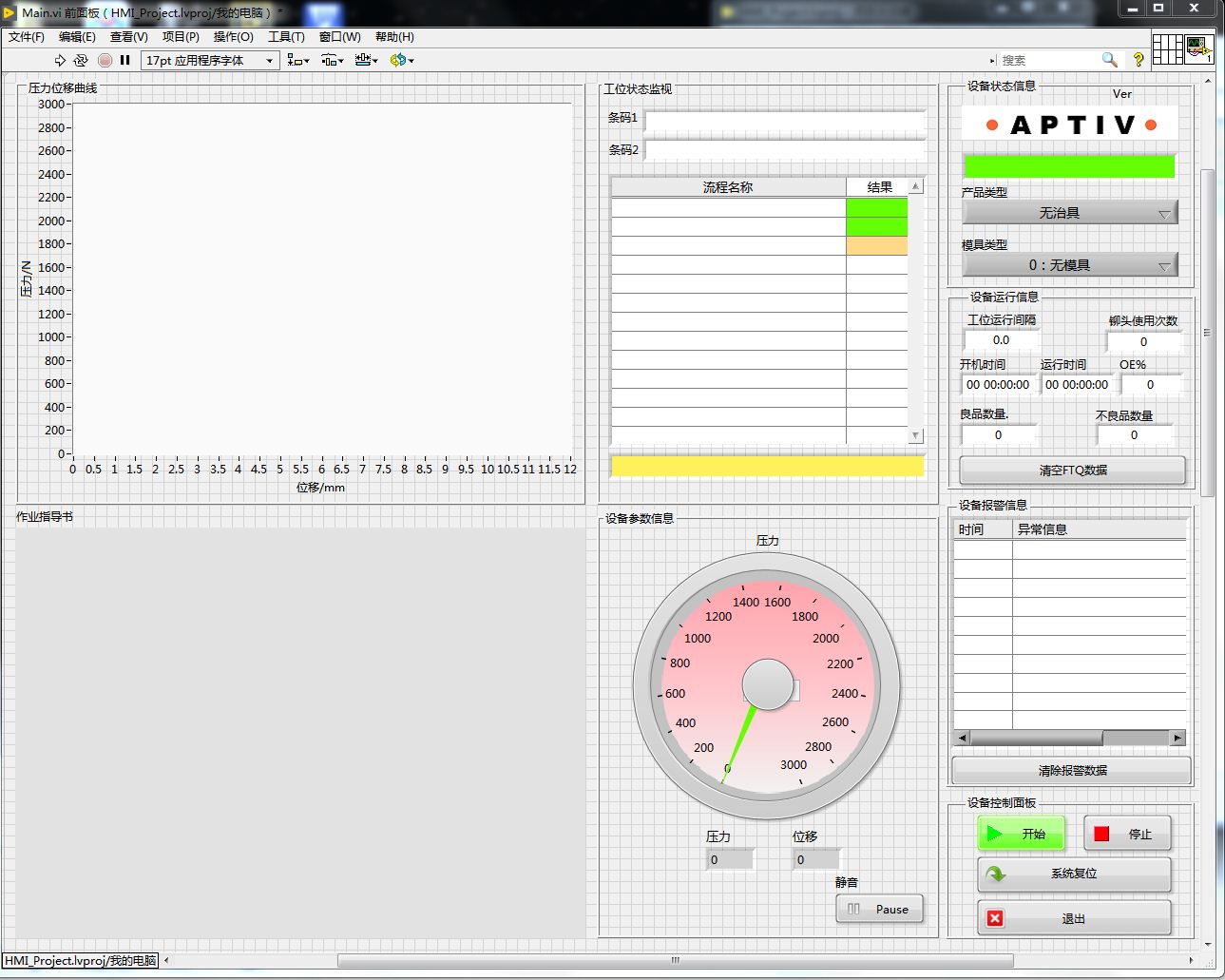
Task: Click the 条码2 input field
Action: 785,150
